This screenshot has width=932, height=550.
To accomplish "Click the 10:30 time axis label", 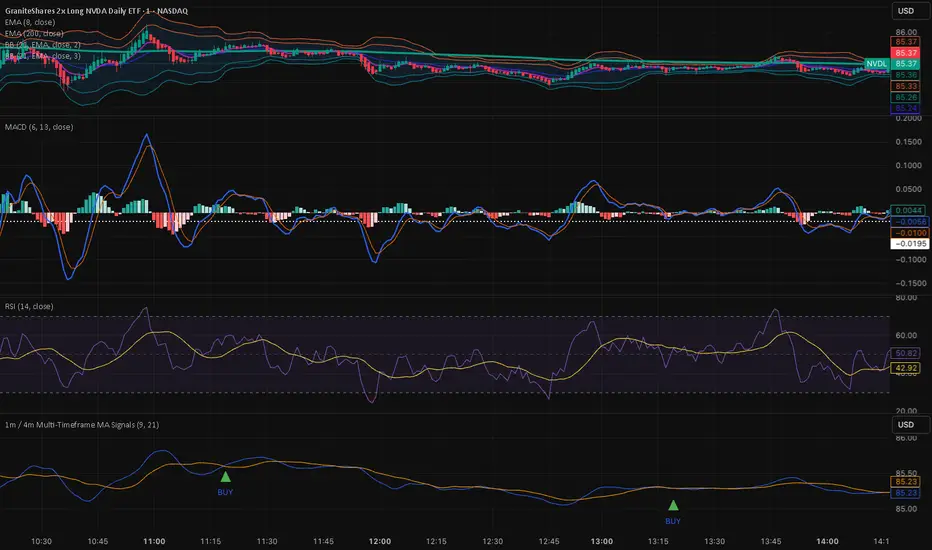I will 41,541.
